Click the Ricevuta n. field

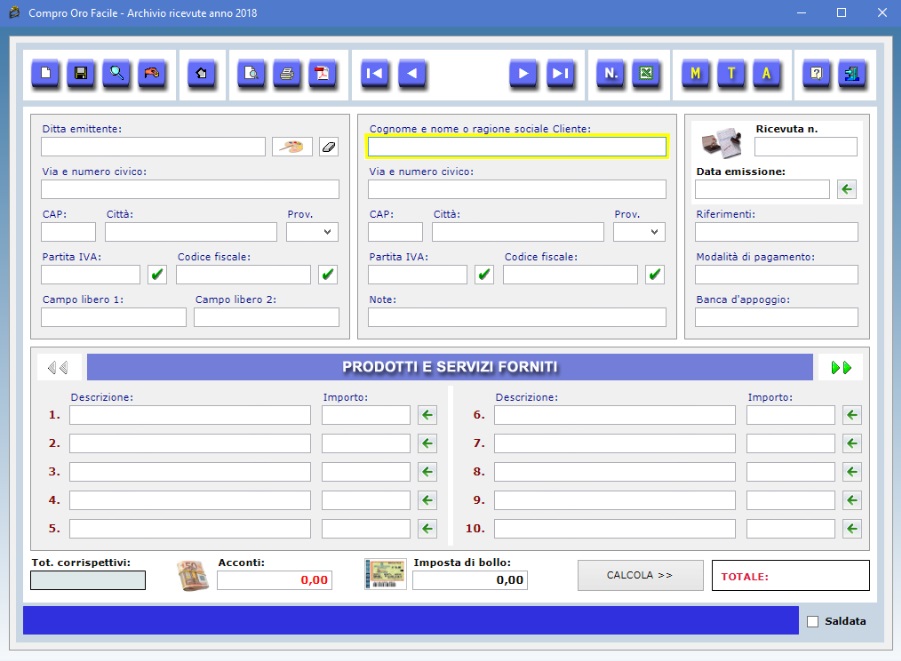pos(806,147)
